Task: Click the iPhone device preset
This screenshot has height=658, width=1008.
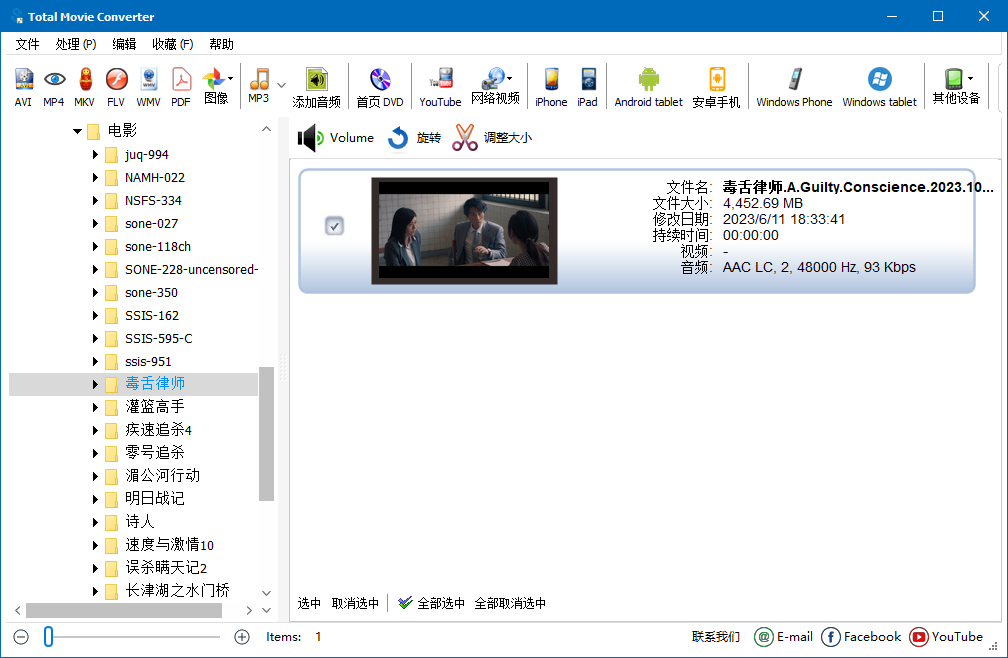Action: (x=550, y=85)
